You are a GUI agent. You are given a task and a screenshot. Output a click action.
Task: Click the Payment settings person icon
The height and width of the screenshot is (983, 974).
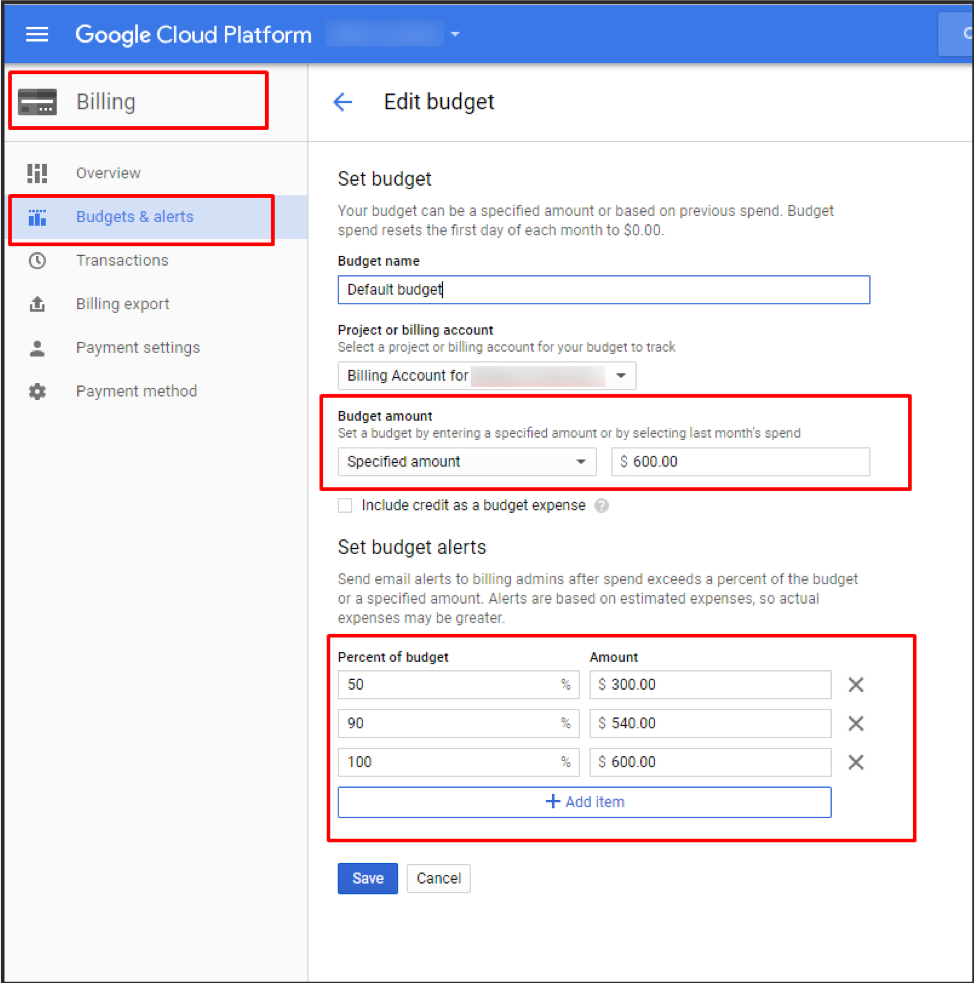[x=37, y=347]
